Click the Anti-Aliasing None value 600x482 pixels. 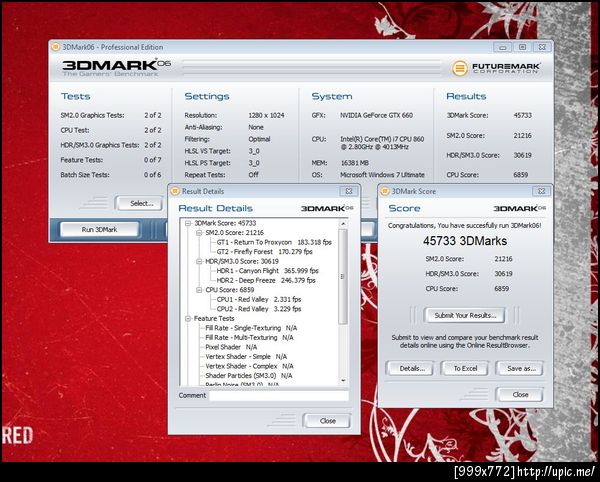coord(256,127)
